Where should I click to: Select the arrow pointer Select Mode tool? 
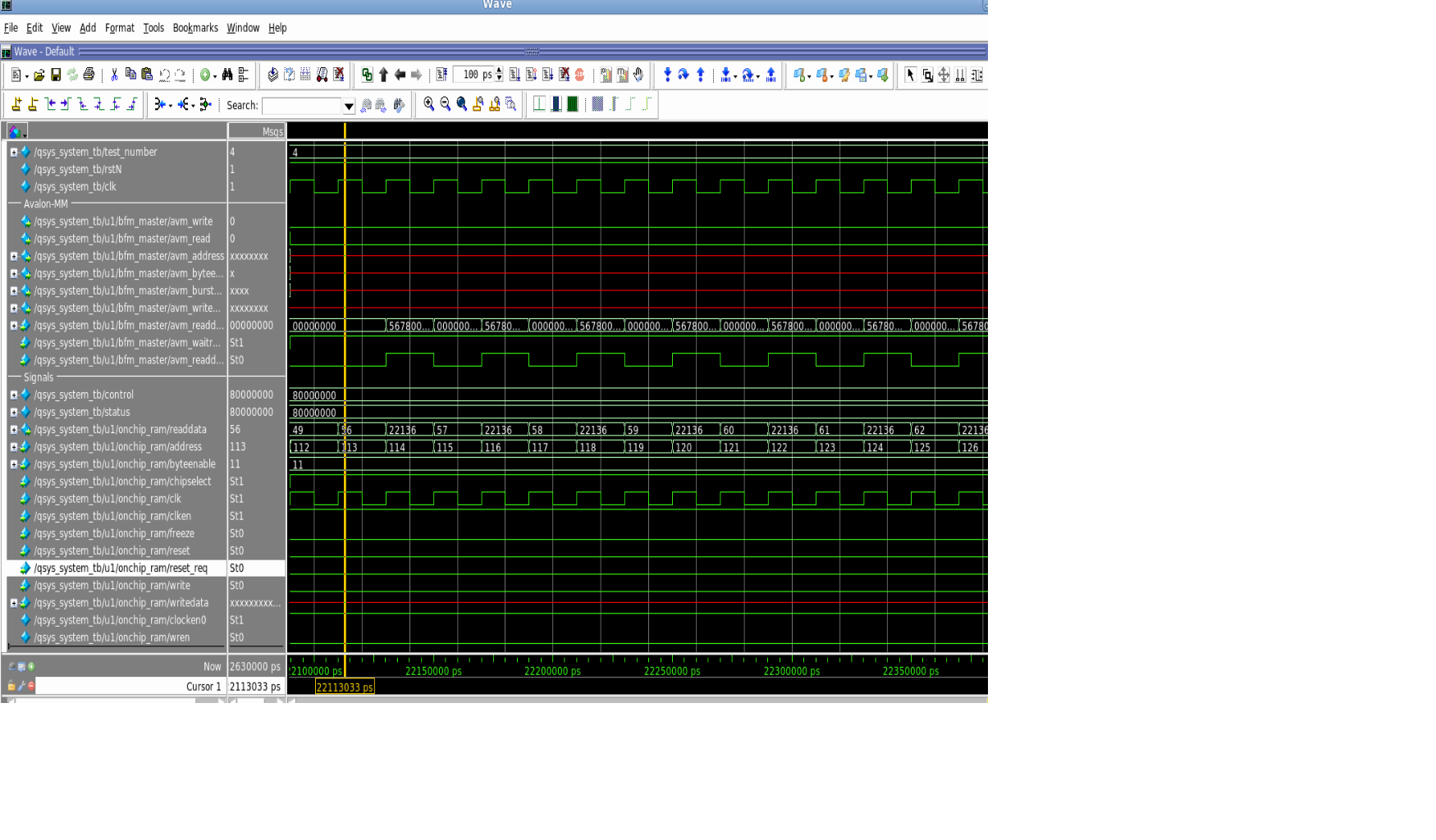tap(910, 75)
